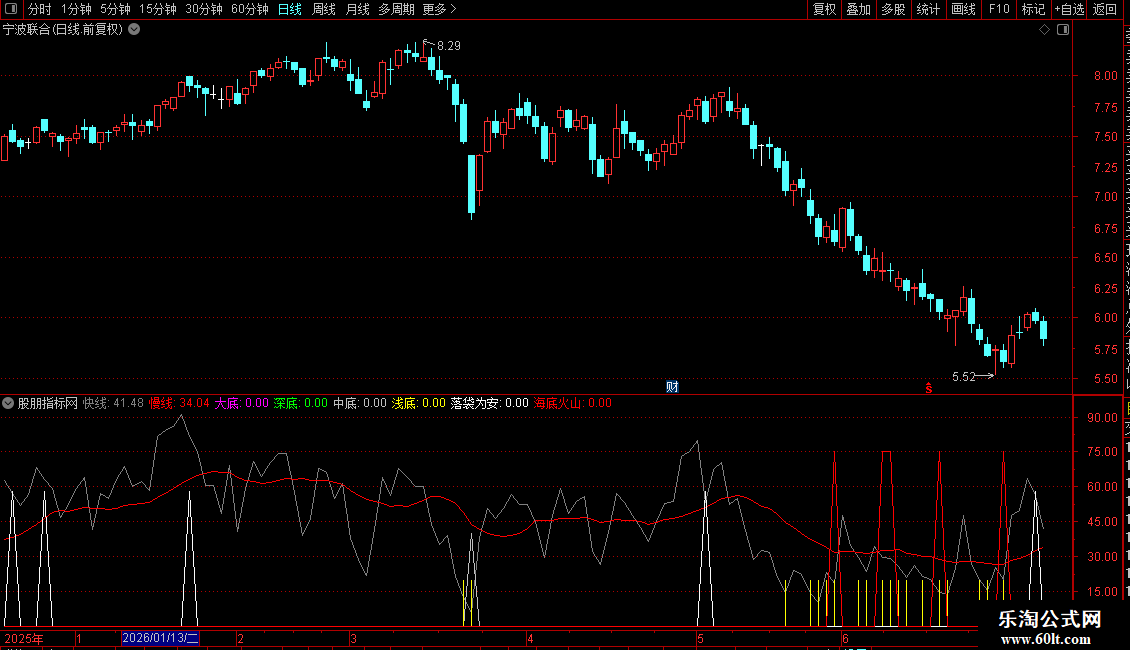The image size is (1130, 650).
Task: Switch to 15分钟 period
Action: click(158, 9)
